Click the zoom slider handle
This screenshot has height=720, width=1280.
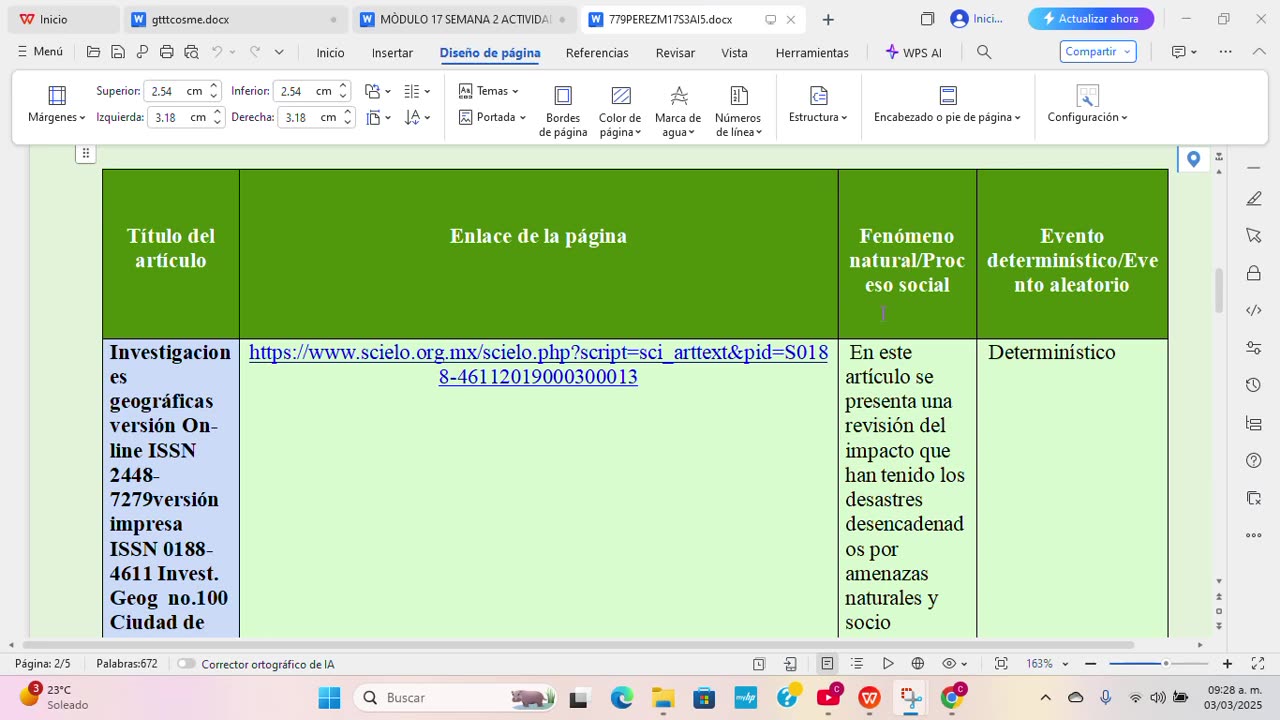pyautogui.click(x=1165, y=664)
